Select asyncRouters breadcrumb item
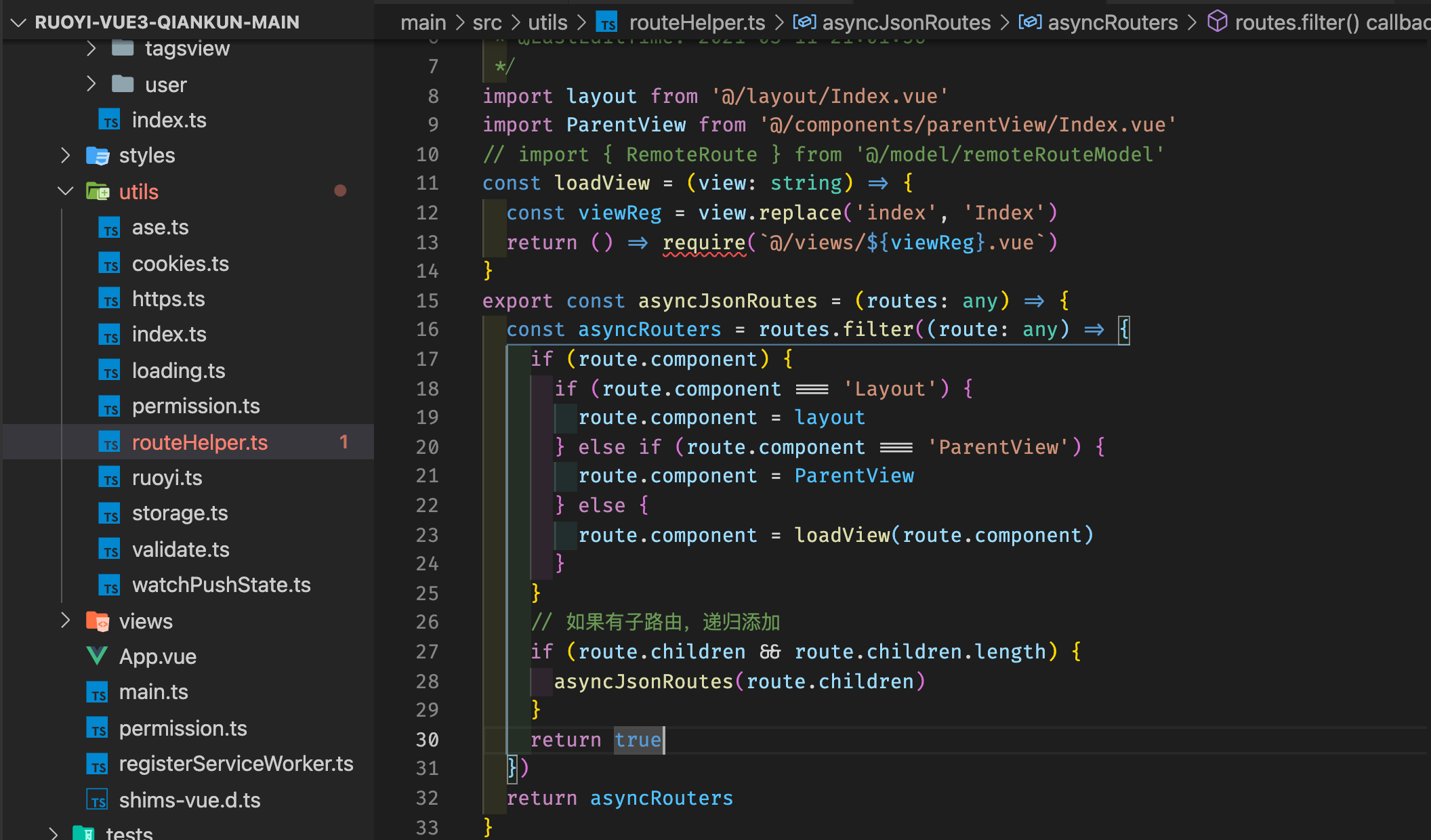The height and width of the screenshot is (840, 1431). (1112, 22)
